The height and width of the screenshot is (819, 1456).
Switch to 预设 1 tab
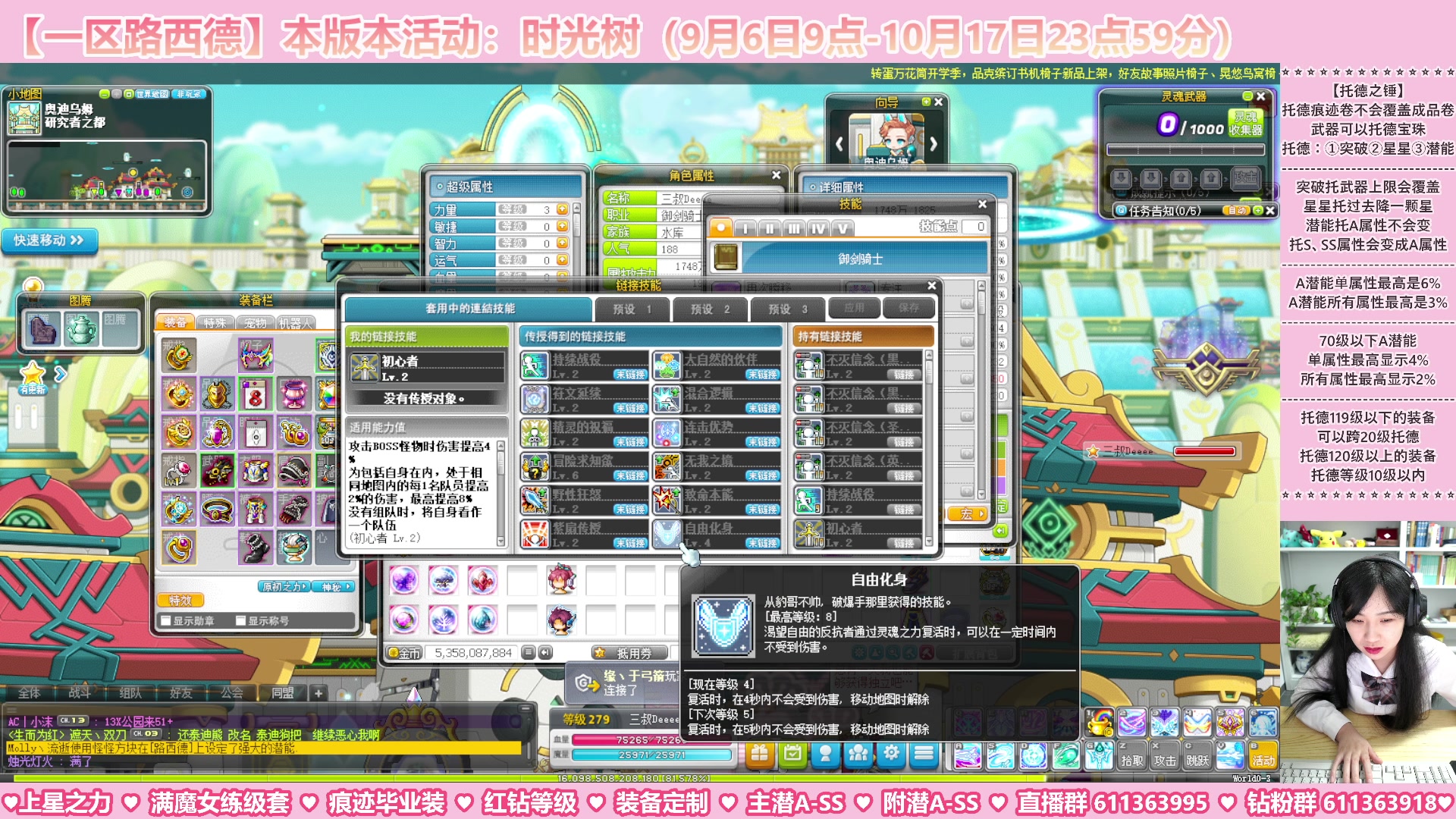coord(632,309)
